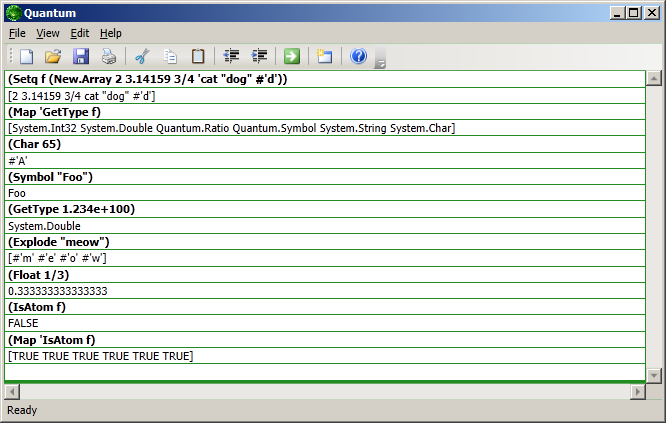
Task: Cut selection with the scissors icon
Action: (142, 56)
